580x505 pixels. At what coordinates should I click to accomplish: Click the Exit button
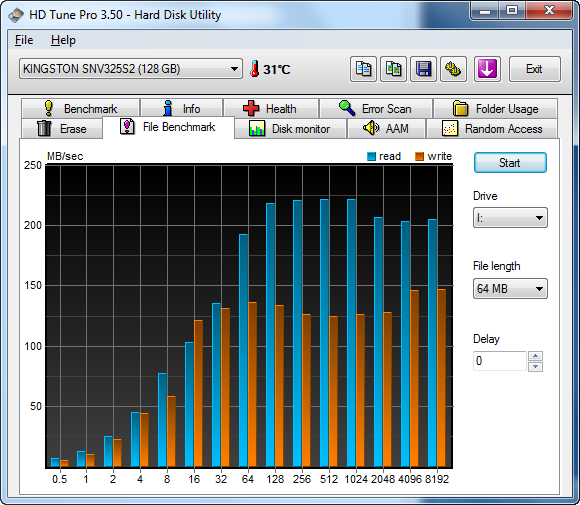pos(535,69)
